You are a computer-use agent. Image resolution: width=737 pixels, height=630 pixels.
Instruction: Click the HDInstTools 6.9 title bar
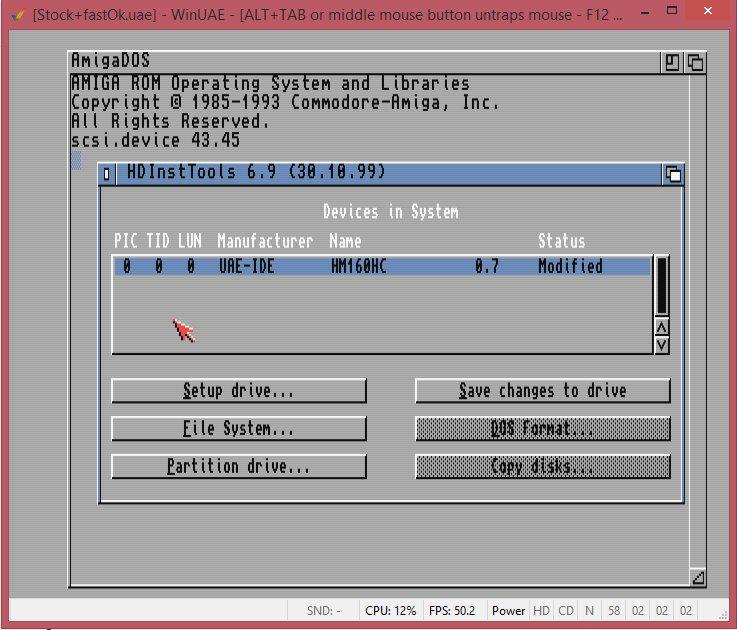coord(388,173)
